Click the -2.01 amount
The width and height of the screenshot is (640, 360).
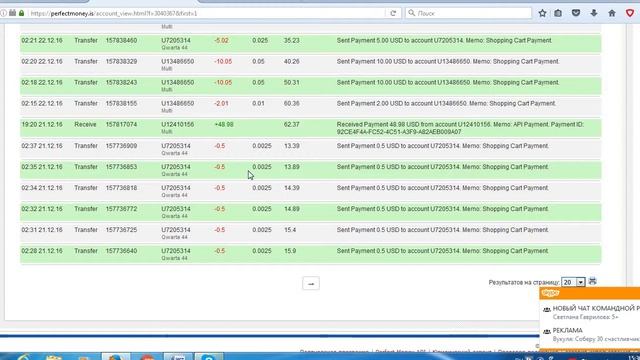[221, 104]
